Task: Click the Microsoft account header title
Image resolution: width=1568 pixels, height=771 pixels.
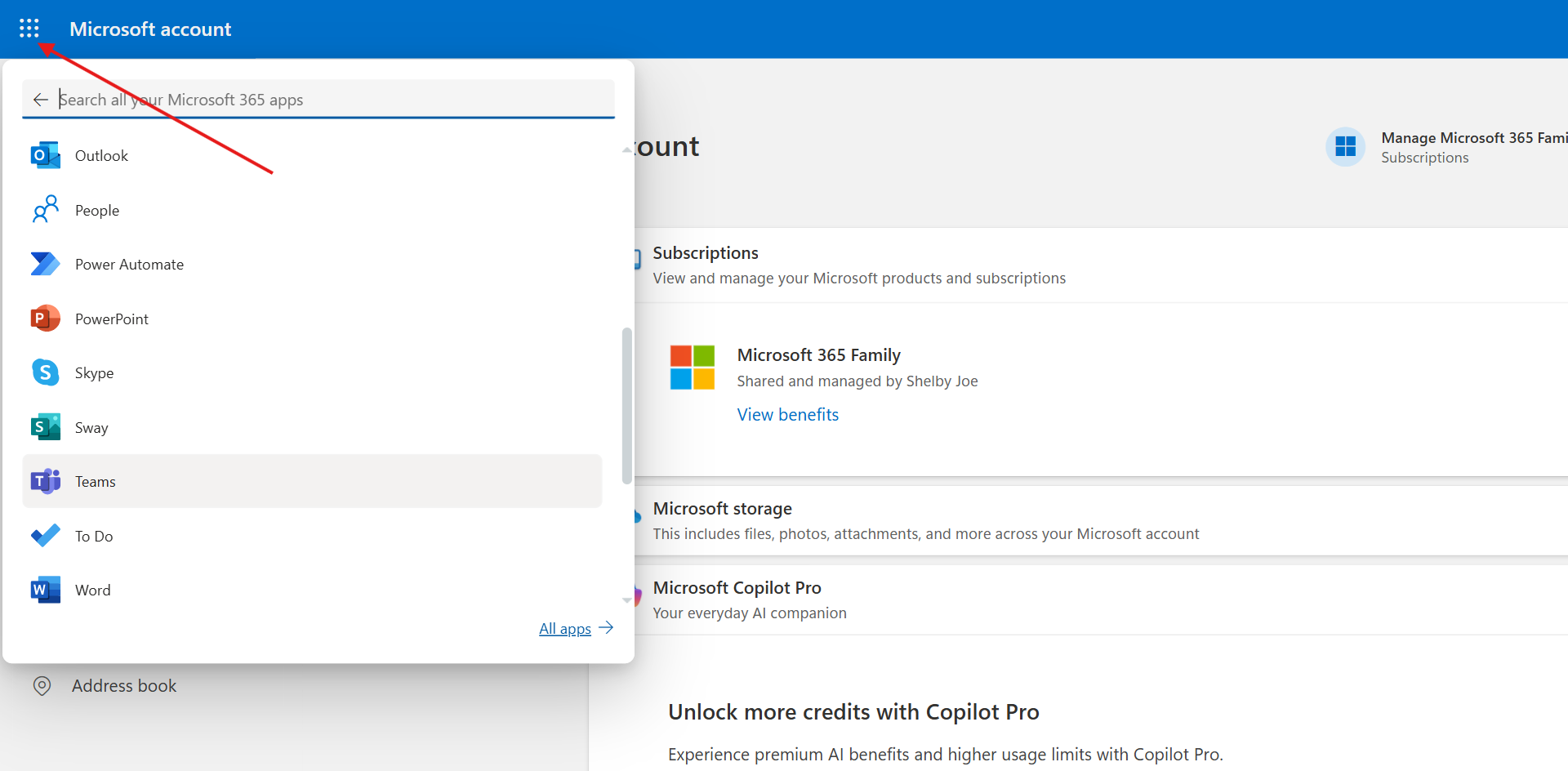Action: point(150,29)
